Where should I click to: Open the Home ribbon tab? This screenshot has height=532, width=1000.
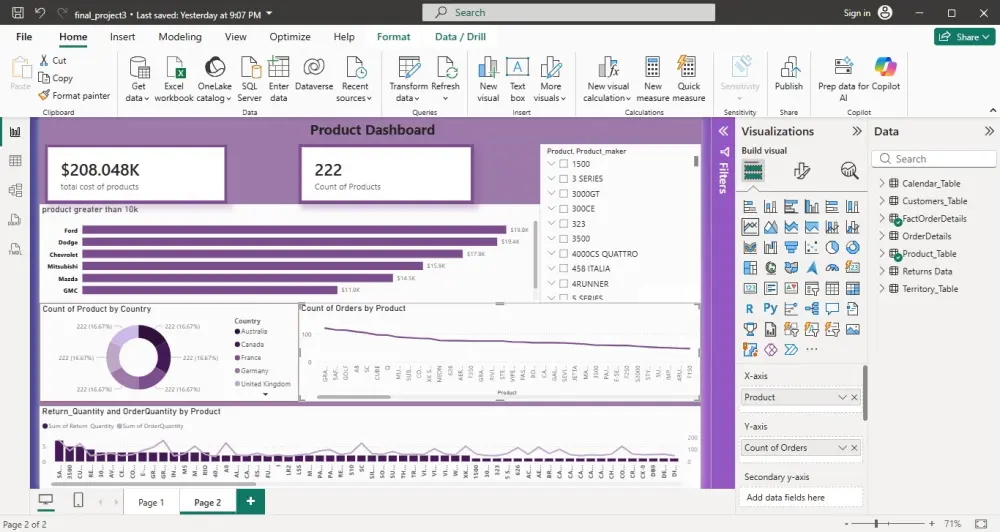(x=73, y=37)
